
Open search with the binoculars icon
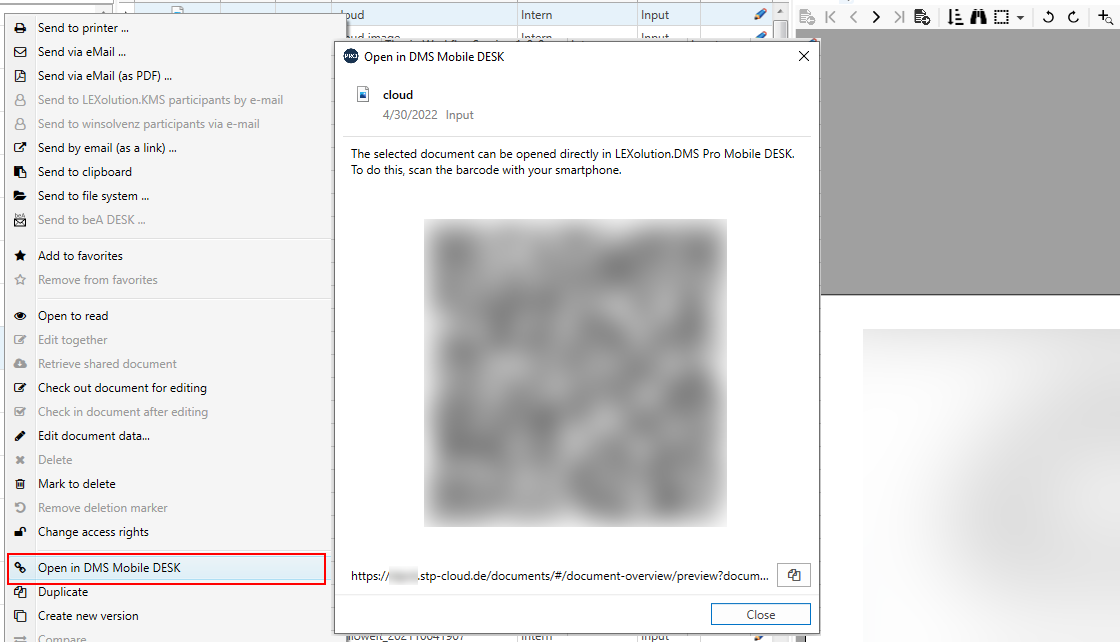[979, 16]
